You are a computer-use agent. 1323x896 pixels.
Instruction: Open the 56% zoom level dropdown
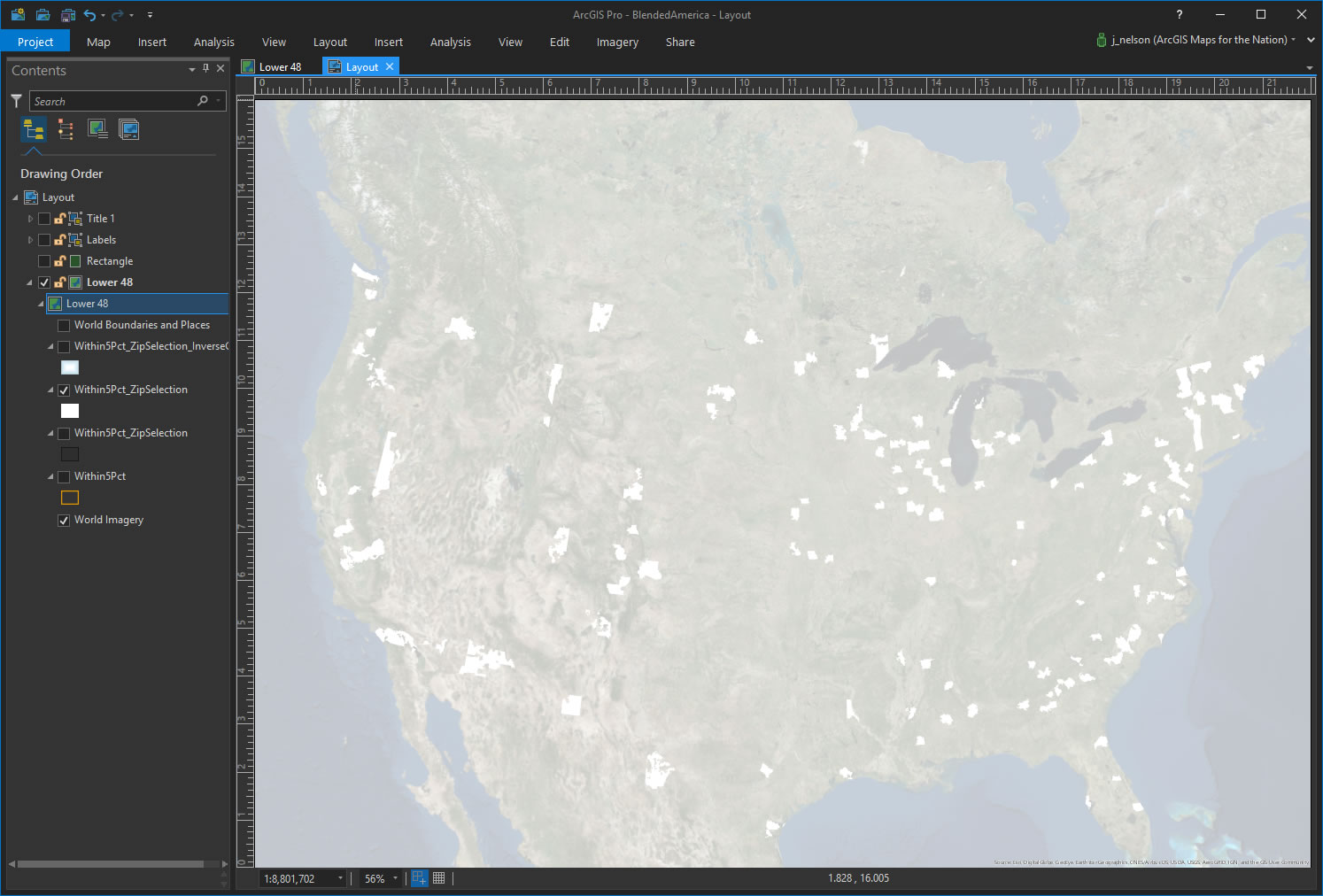395,878
